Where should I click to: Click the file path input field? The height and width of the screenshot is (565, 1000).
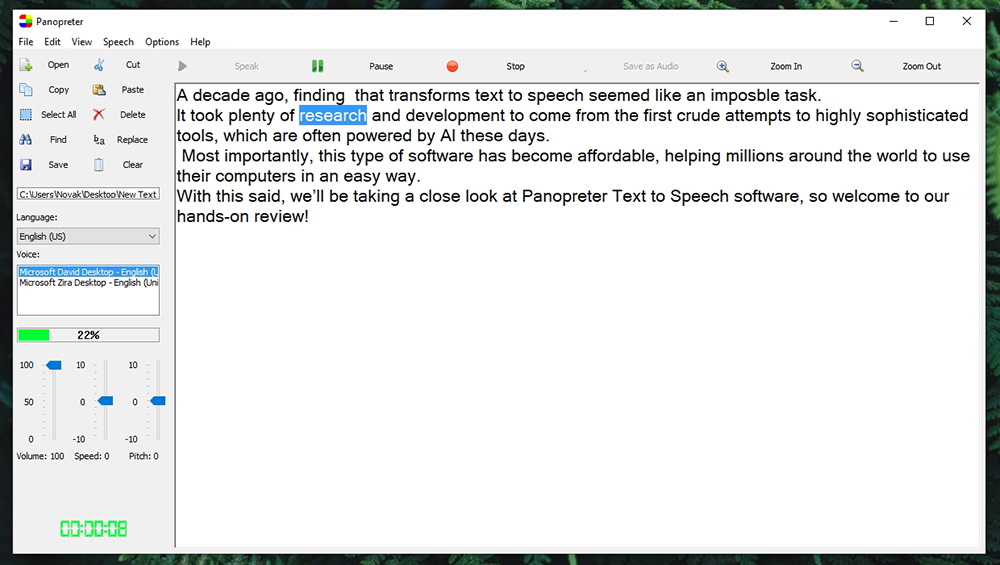(x=88, y=194)
